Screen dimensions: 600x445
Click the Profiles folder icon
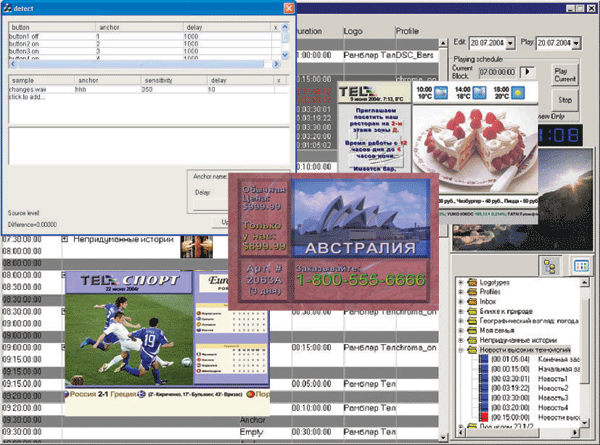click(472, 292)
